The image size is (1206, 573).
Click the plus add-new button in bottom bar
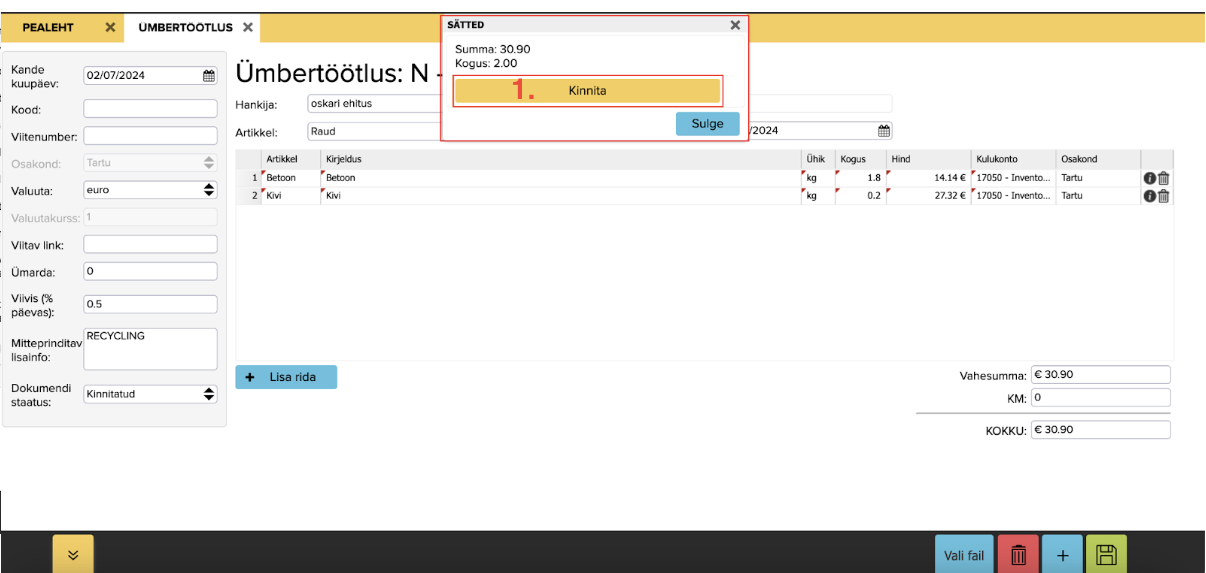1062,554
